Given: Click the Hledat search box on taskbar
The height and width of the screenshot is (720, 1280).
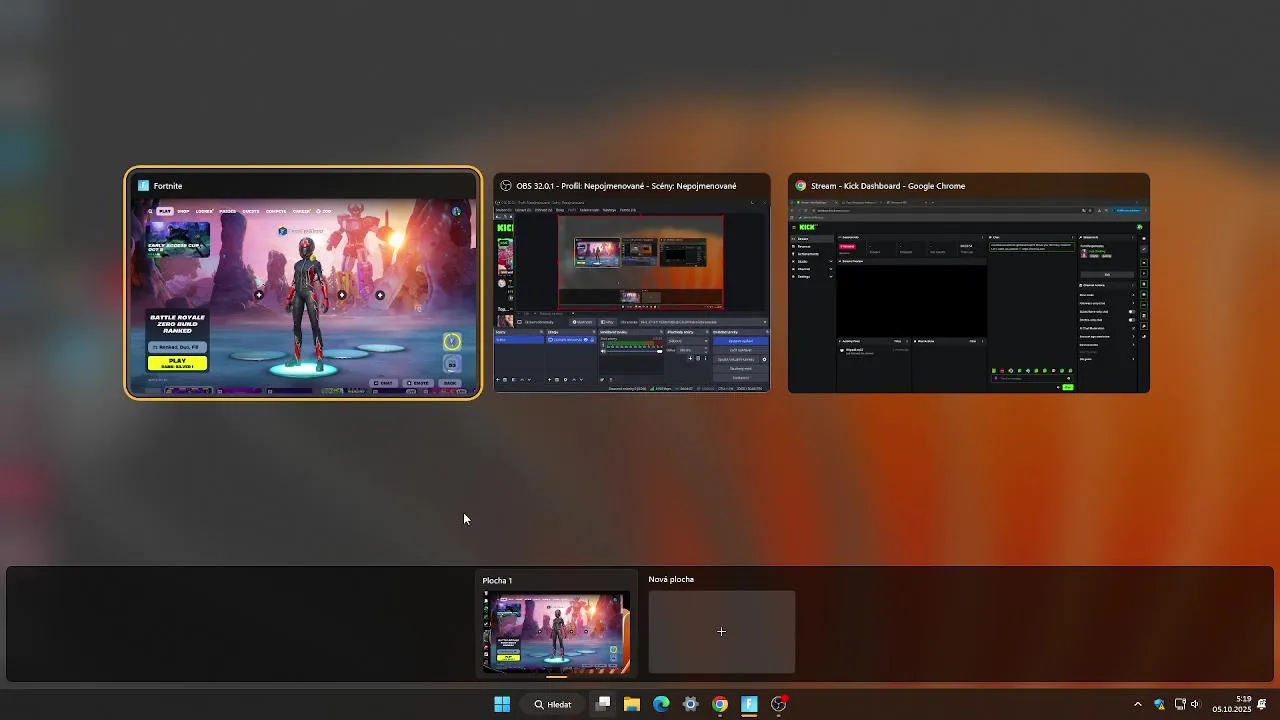Looking at the screenshot, I should point(553,704).
